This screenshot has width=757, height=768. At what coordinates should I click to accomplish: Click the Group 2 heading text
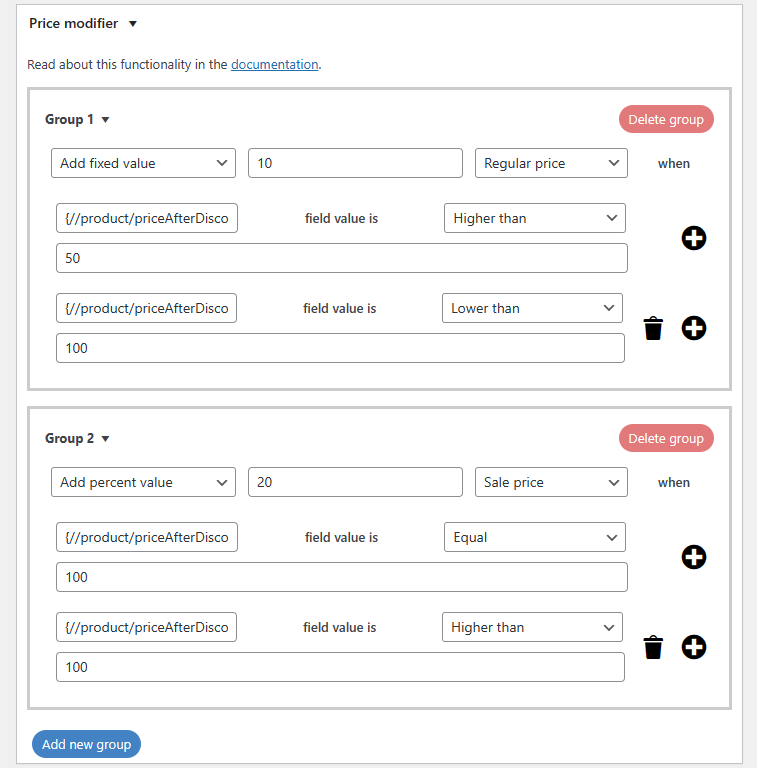pos(70,438)
